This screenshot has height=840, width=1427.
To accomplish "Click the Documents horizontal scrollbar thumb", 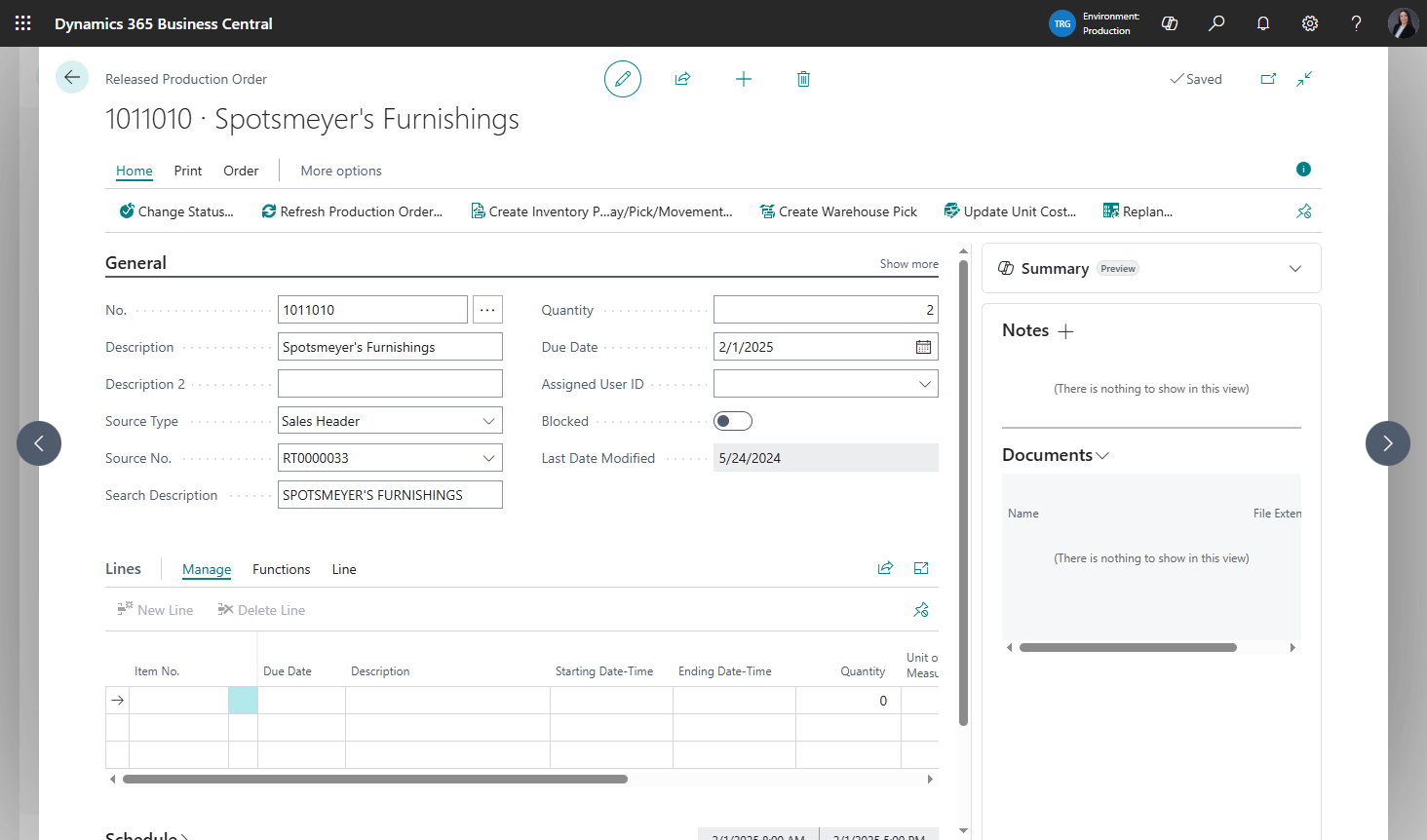I will pyautogui.click(x=1128, y=647).
